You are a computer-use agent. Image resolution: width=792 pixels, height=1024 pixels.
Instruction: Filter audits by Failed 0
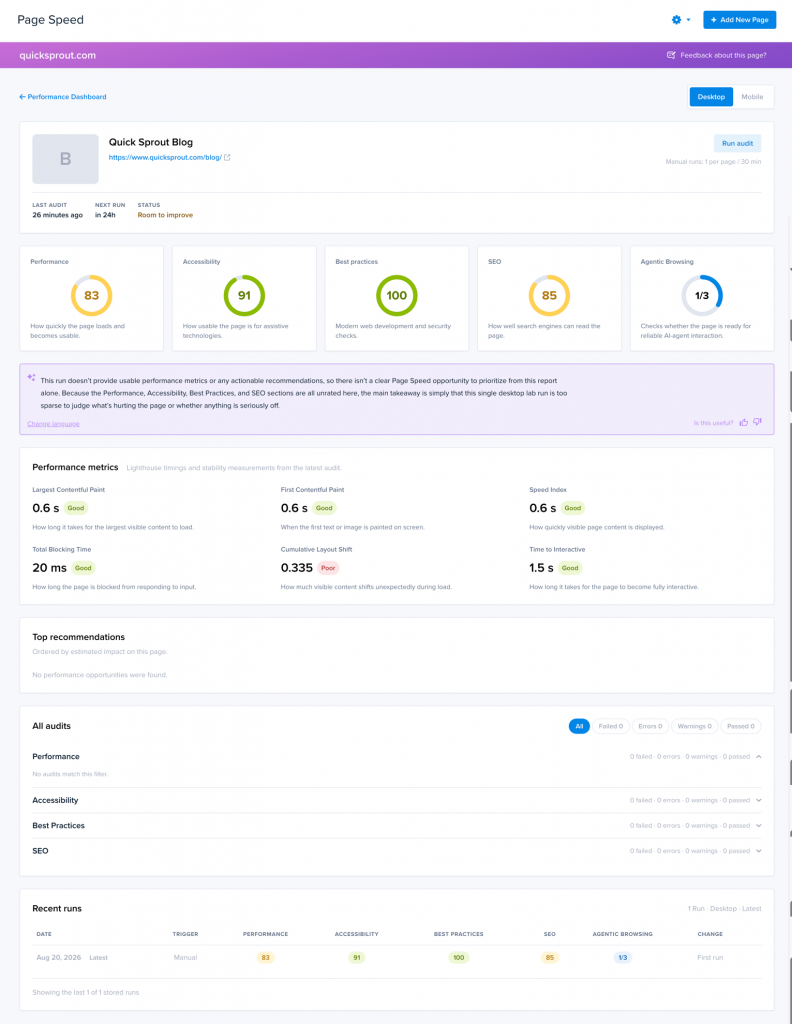pos(610,726)
